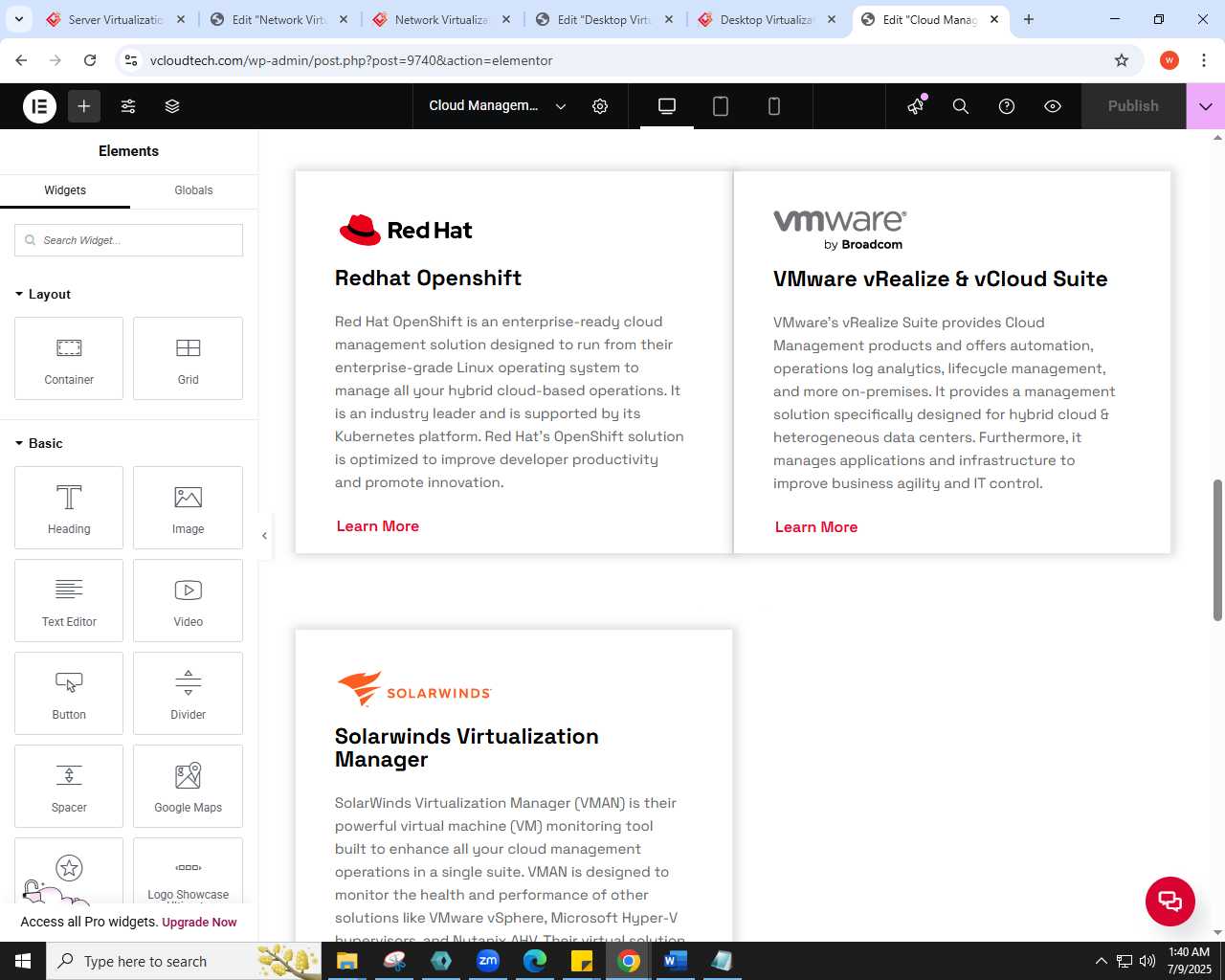Screen dimensions: 1225x980
Task: Switch to tablet responsive view
Action: (x=721, y=106)
